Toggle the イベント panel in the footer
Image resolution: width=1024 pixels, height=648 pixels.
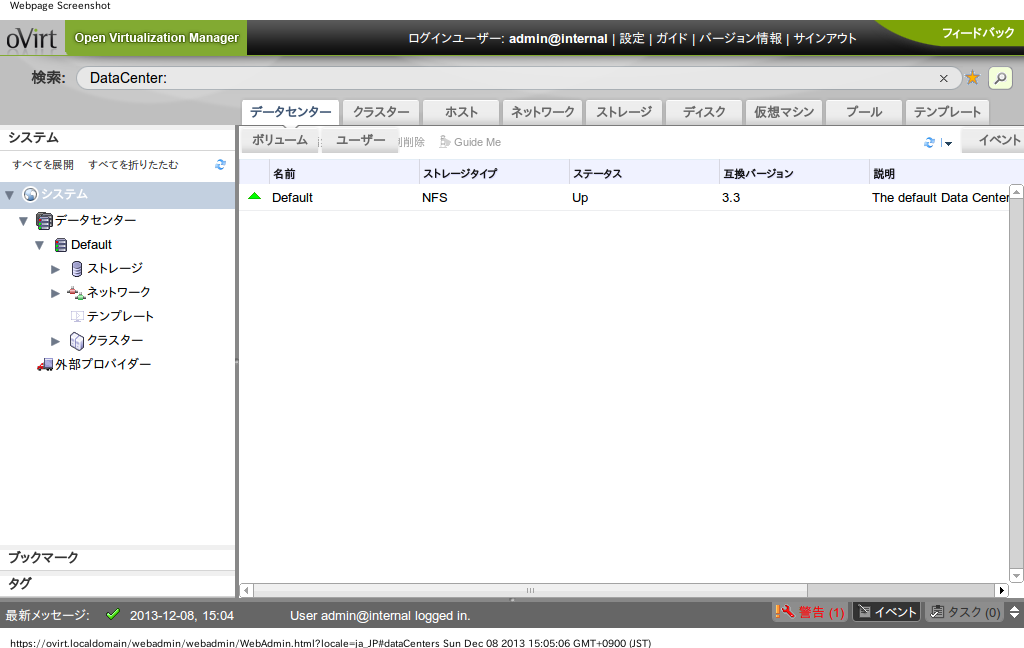pos(886,612)
